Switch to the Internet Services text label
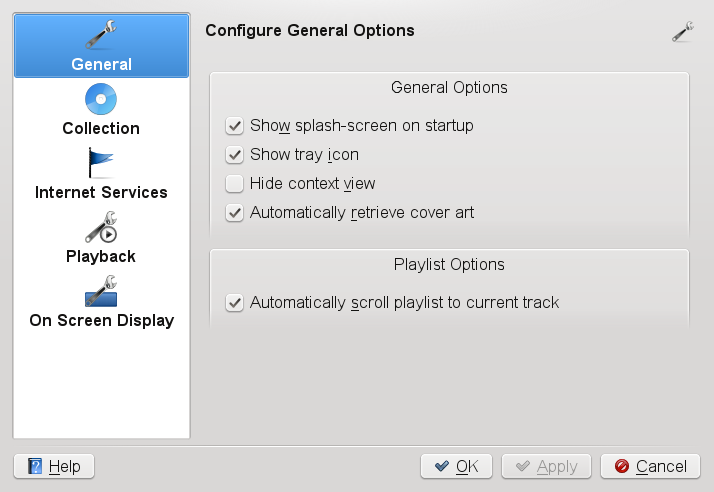The width and height of the screenshot is (714, 492). [101, 192]
